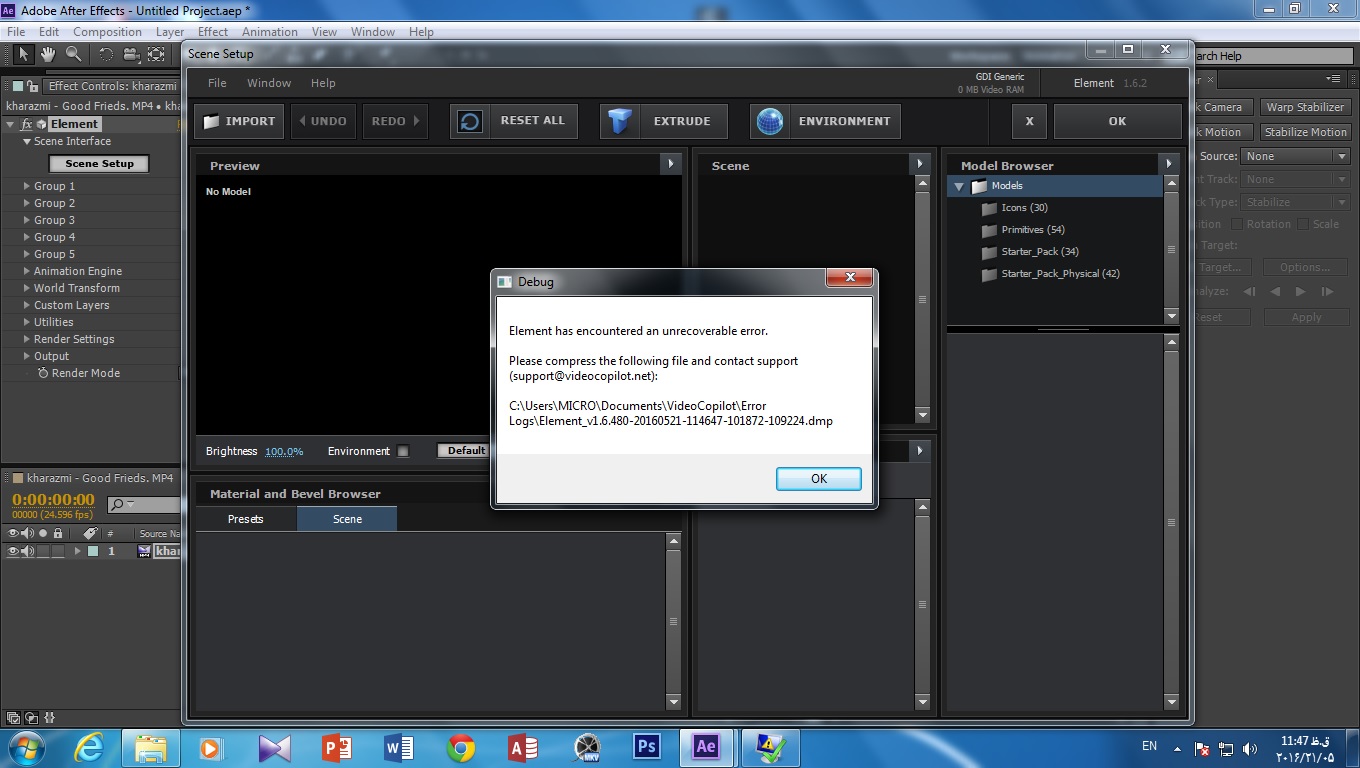Click the Windows Start button
The width and height of the screenshot is (1360, 768).
click(26, 747)
